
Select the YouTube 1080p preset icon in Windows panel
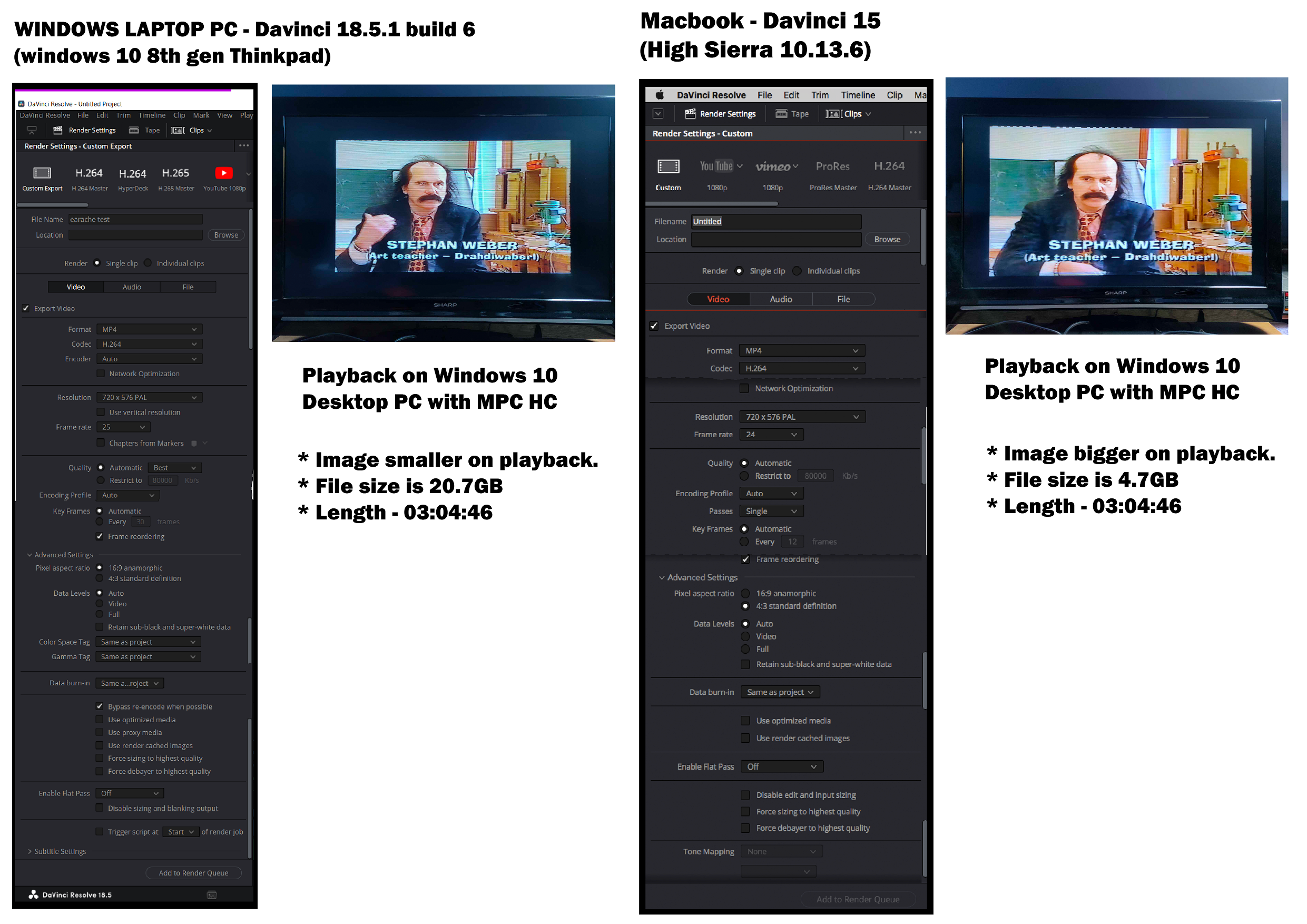point(224,173)
